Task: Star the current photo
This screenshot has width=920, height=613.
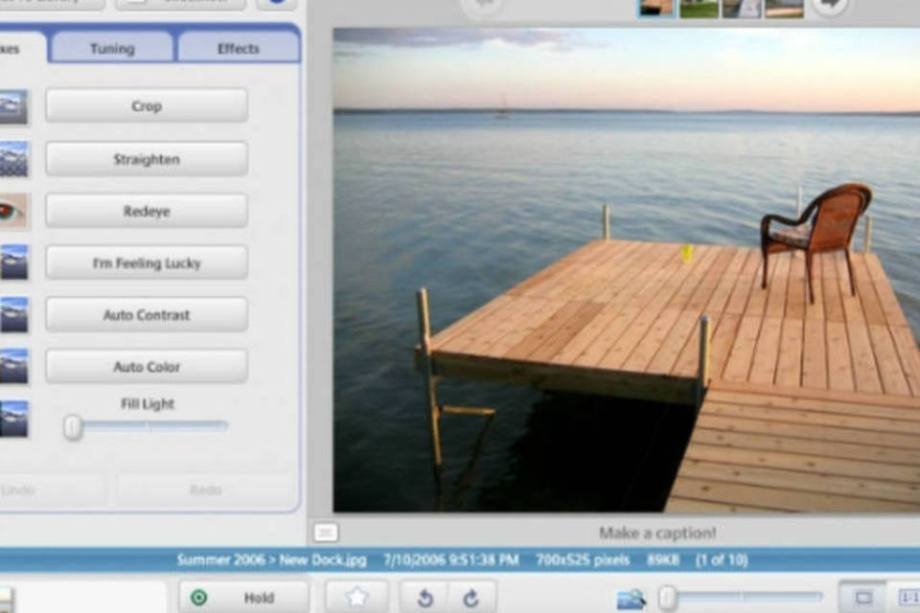Action: click(x=357, y=598)
